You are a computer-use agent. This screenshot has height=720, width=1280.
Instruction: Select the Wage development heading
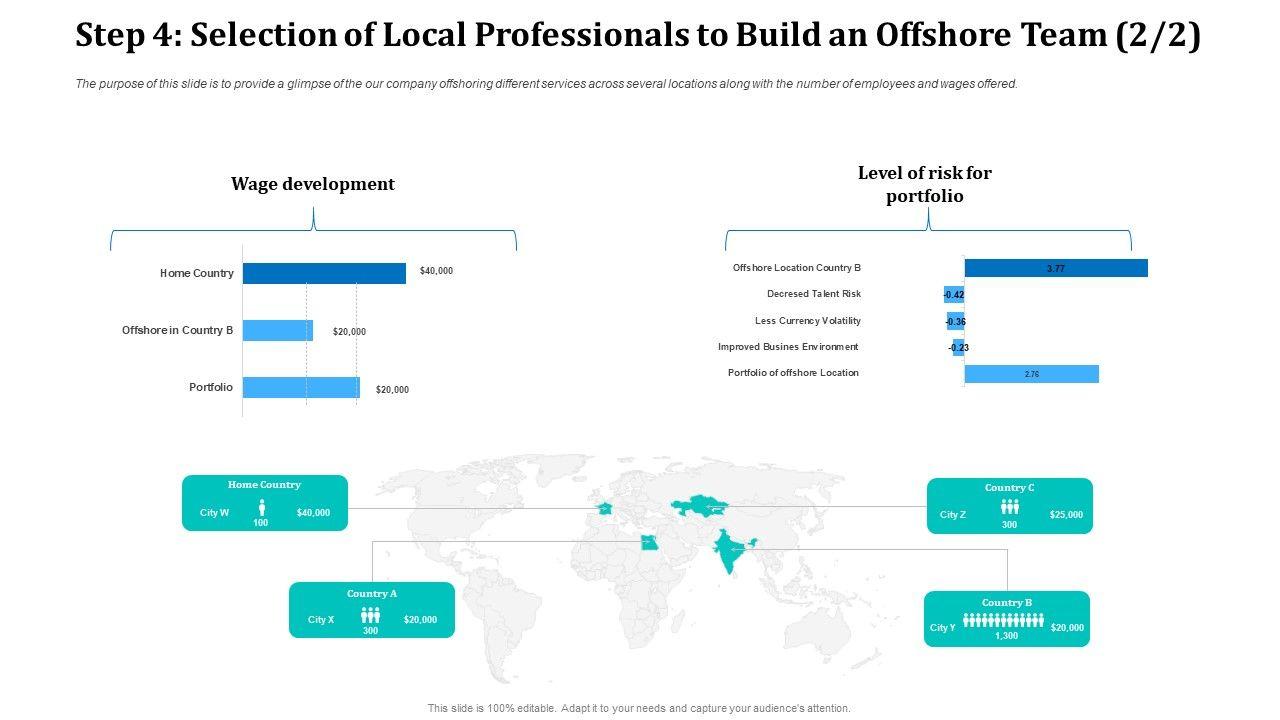313,184
